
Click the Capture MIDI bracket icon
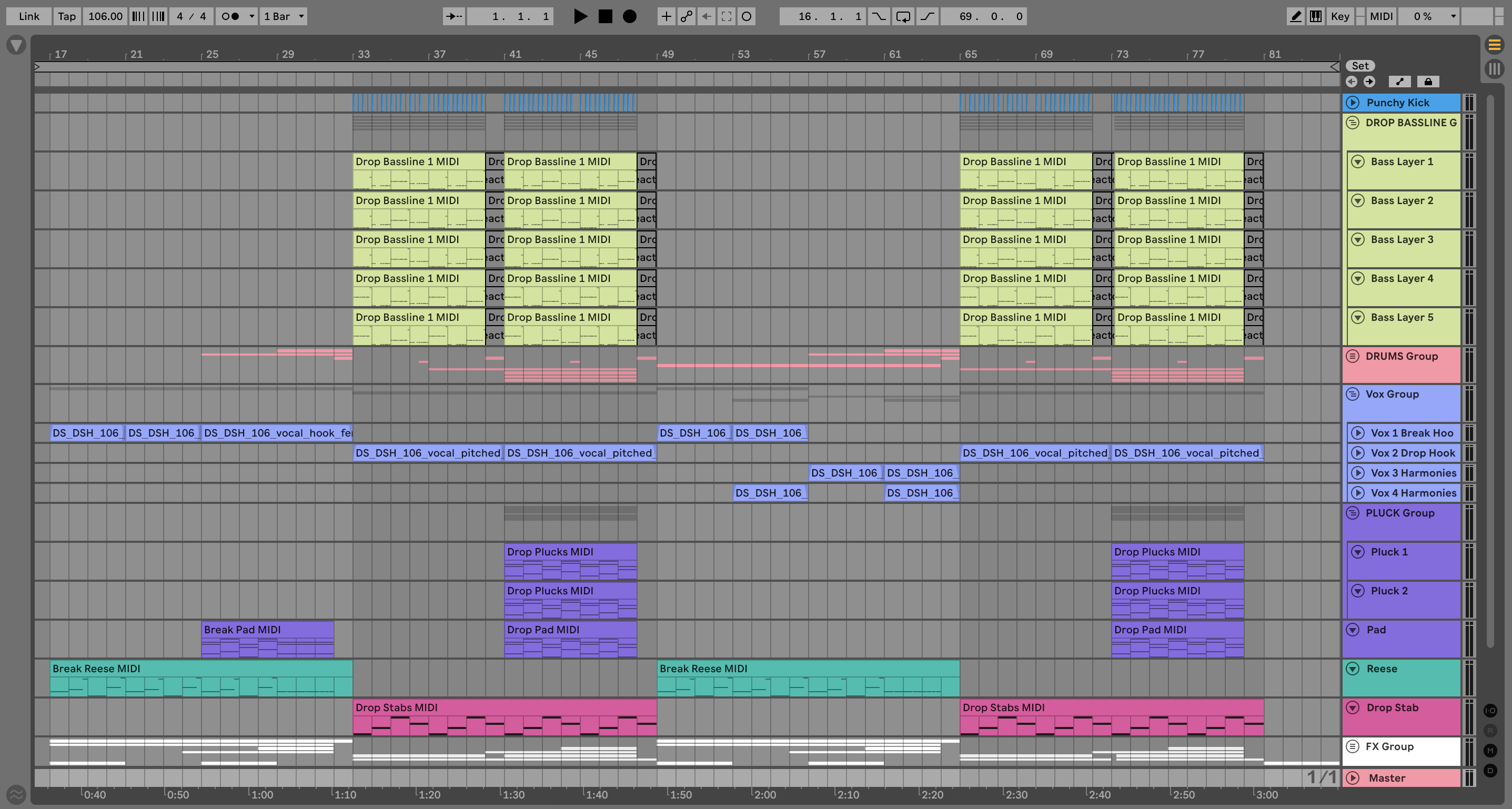click(x=726, y=16)
